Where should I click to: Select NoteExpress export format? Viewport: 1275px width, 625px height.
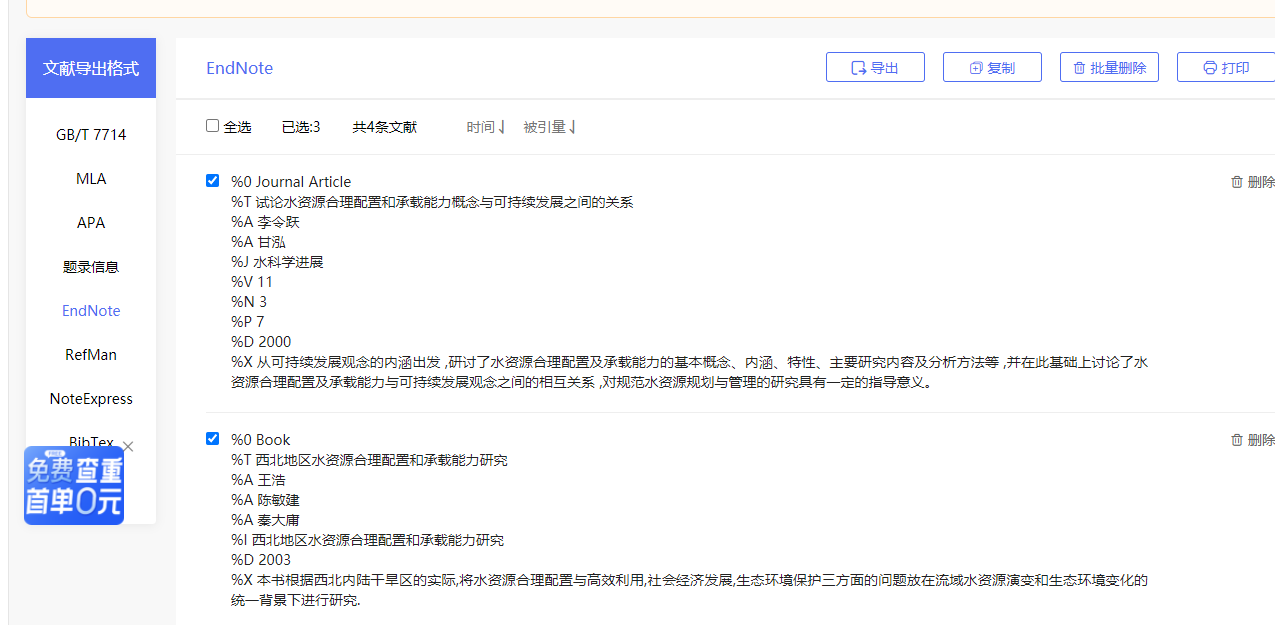(x=91, y=399)
